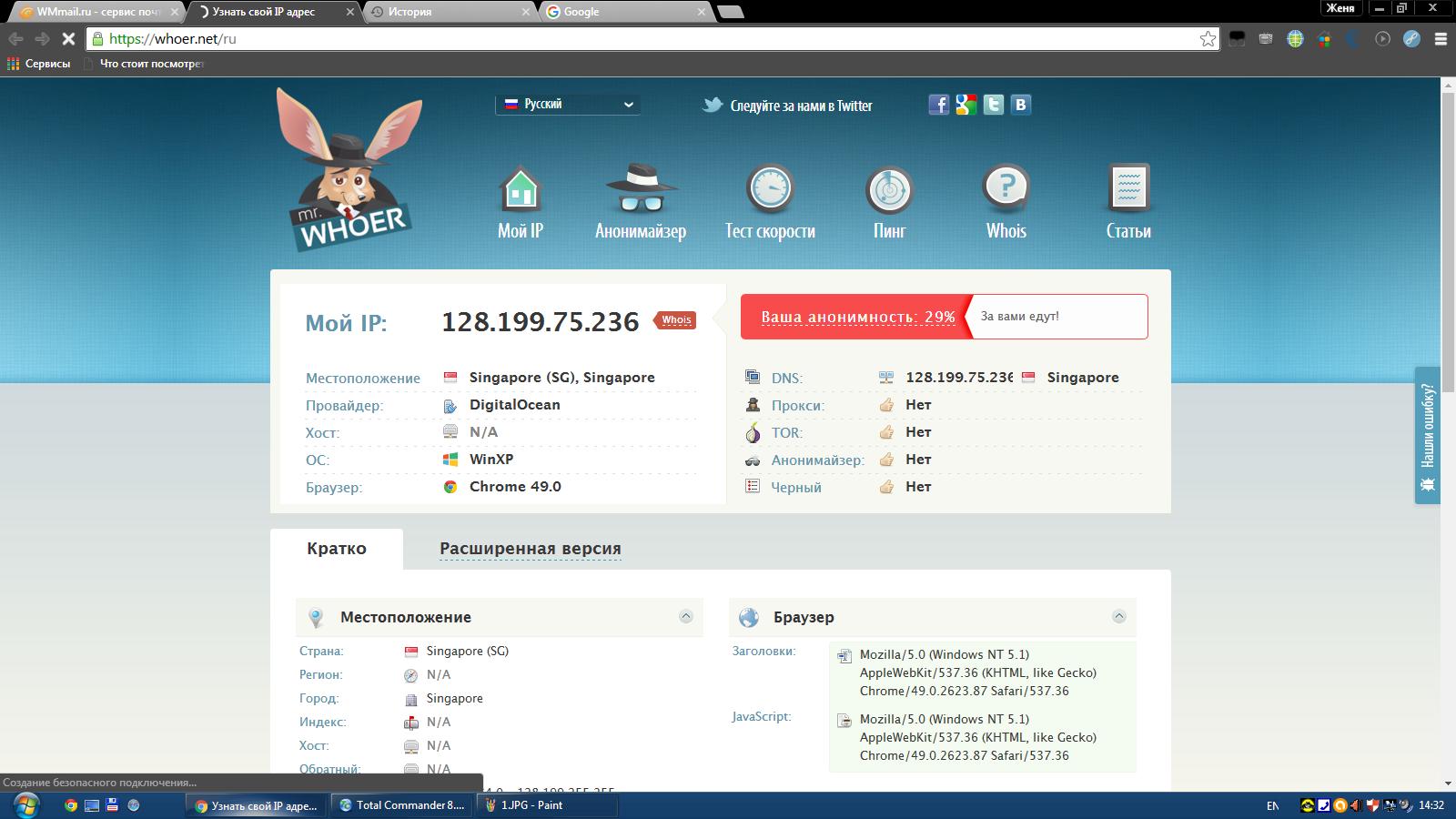1456x819 pixels.
Task: Open the Facebook social icon
Action: [x=938, y=105]
